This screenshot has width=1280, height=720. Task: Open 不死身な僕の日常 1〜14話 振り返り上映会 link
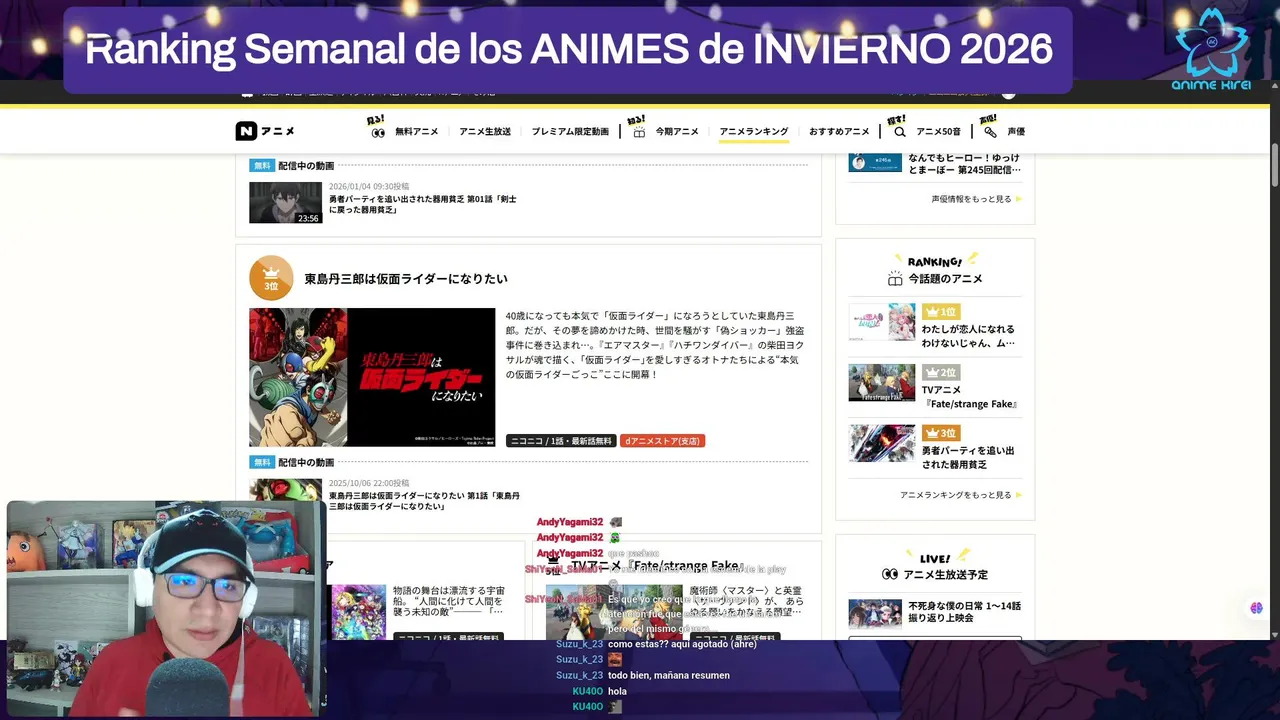coord(964,612)
